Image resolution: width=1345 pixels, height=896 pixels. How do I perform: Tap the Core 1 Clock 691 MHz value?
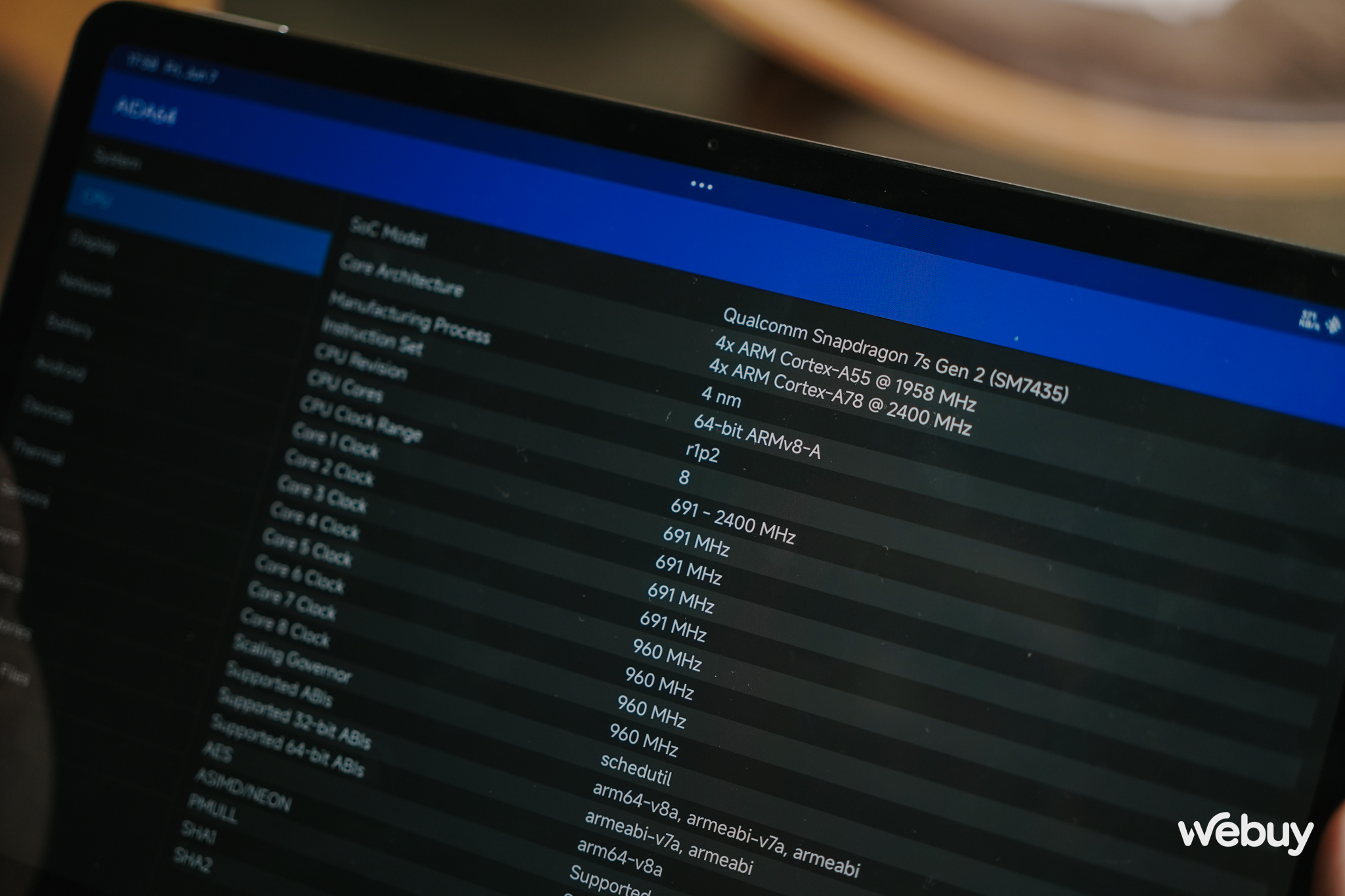tap(696, 542)
